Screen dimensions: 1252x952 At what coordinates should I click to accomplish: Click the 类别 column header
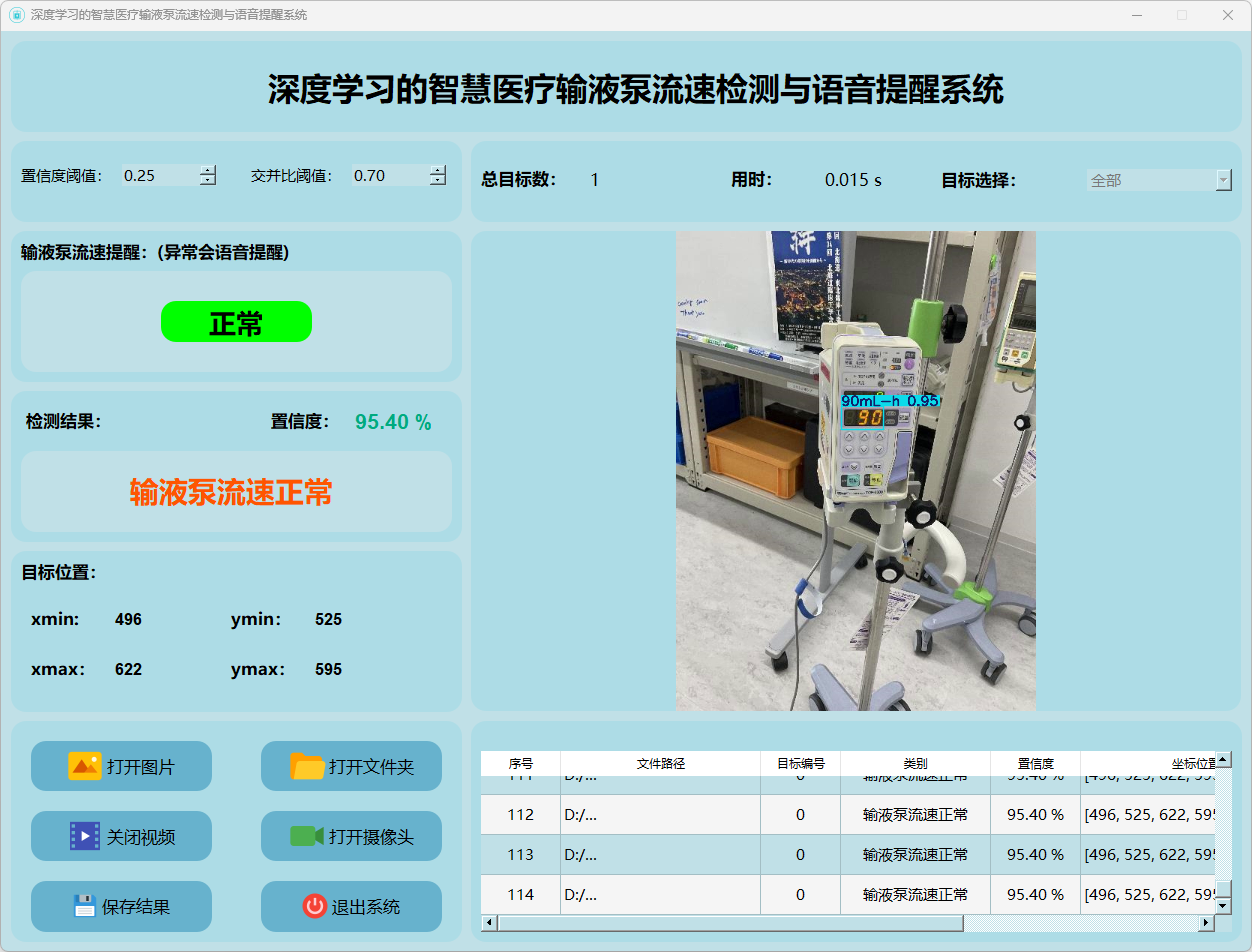tap(915, 764)
